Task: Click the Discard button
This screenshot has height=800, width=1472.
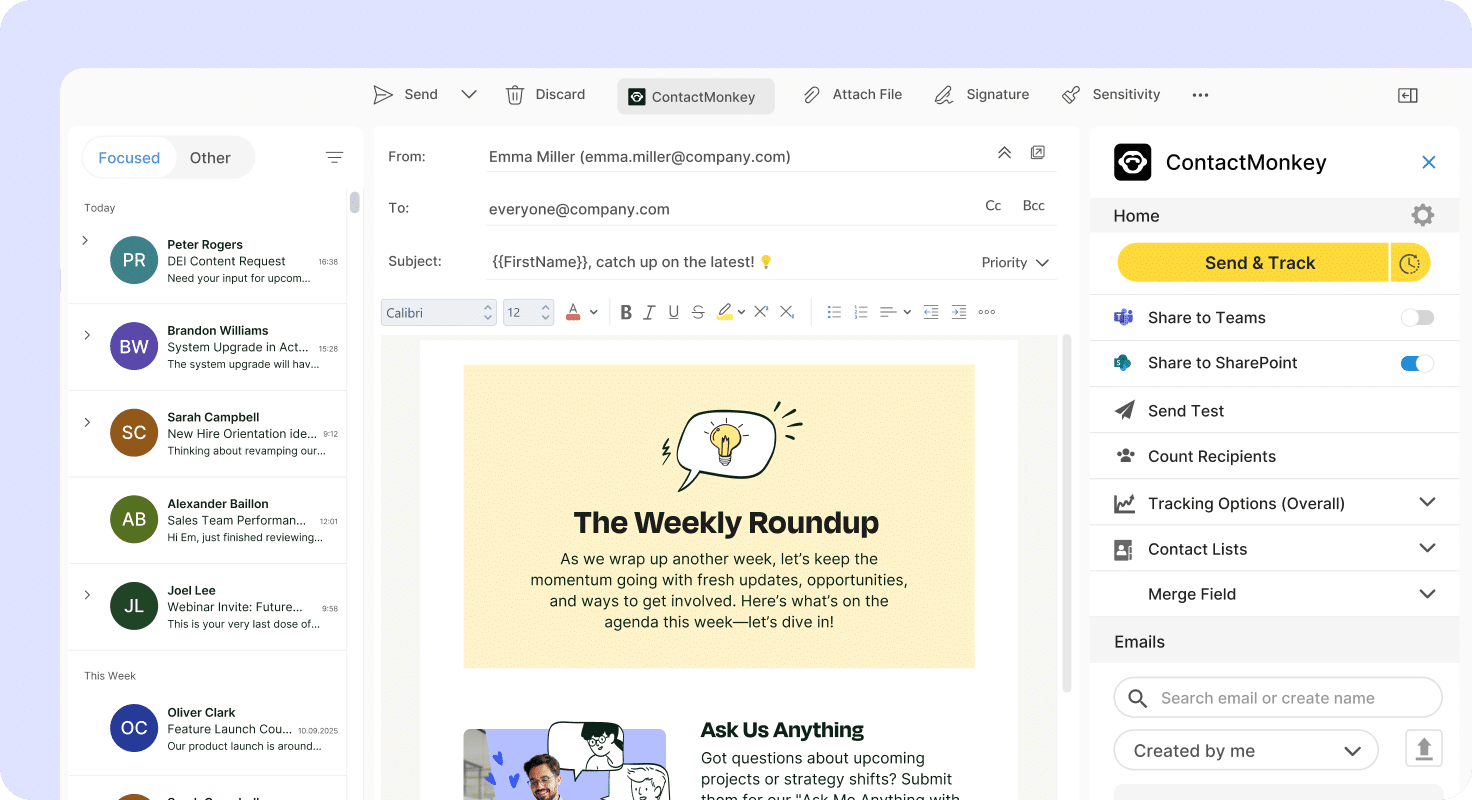Action: [546, 94]
